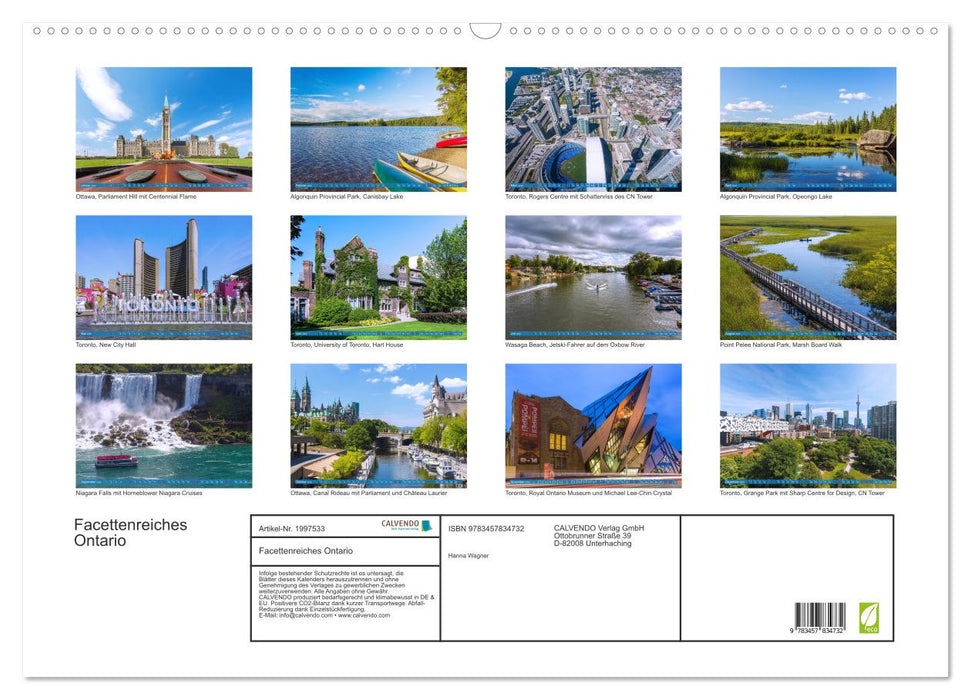The height and width of the screenshot is (700, 971).
Task: Select the Toronto New City Hall photo
Action: click(163, 275)
